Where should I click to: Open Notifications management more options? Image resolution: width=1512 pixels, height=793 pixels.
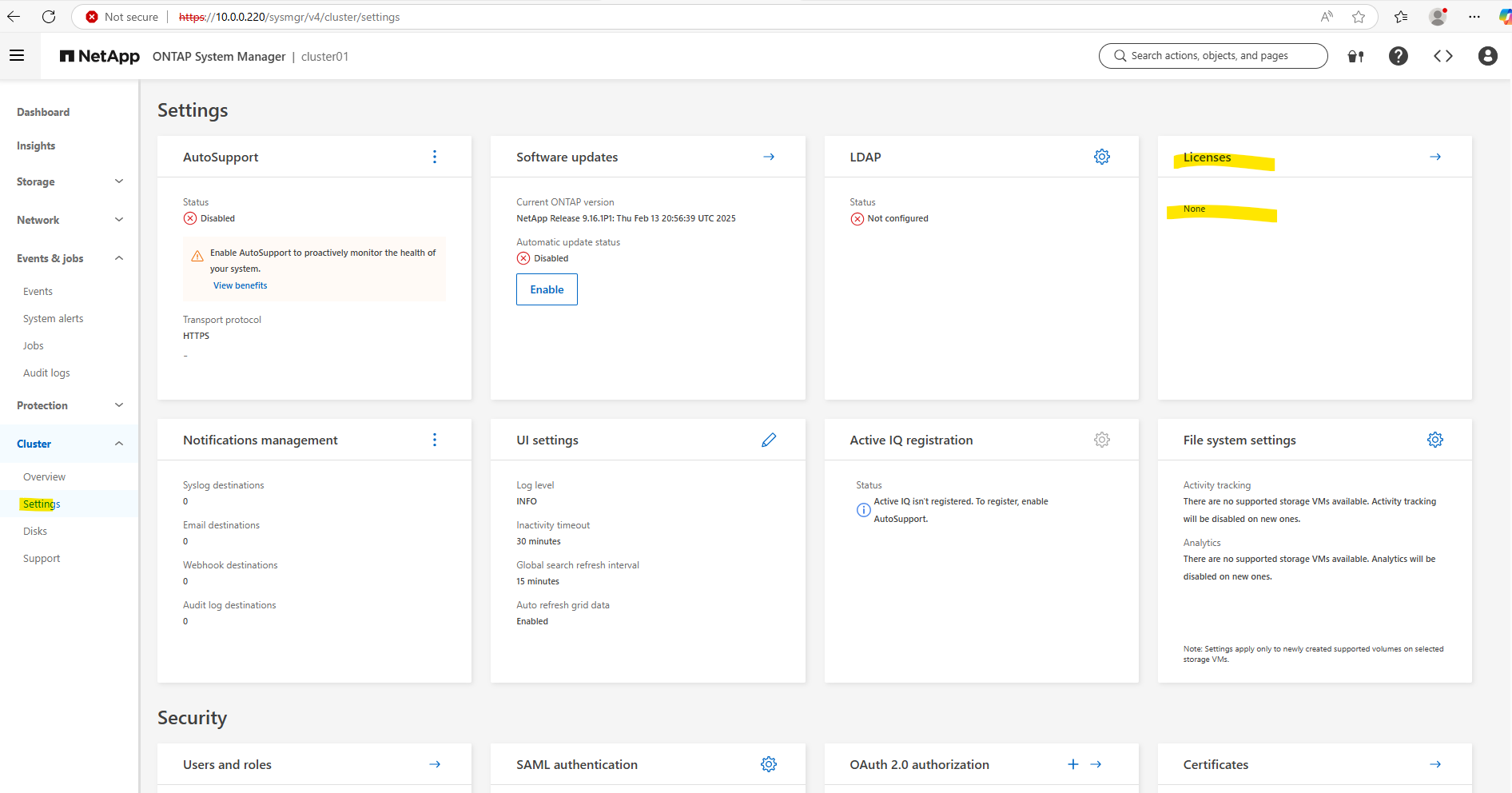point(435,440)
